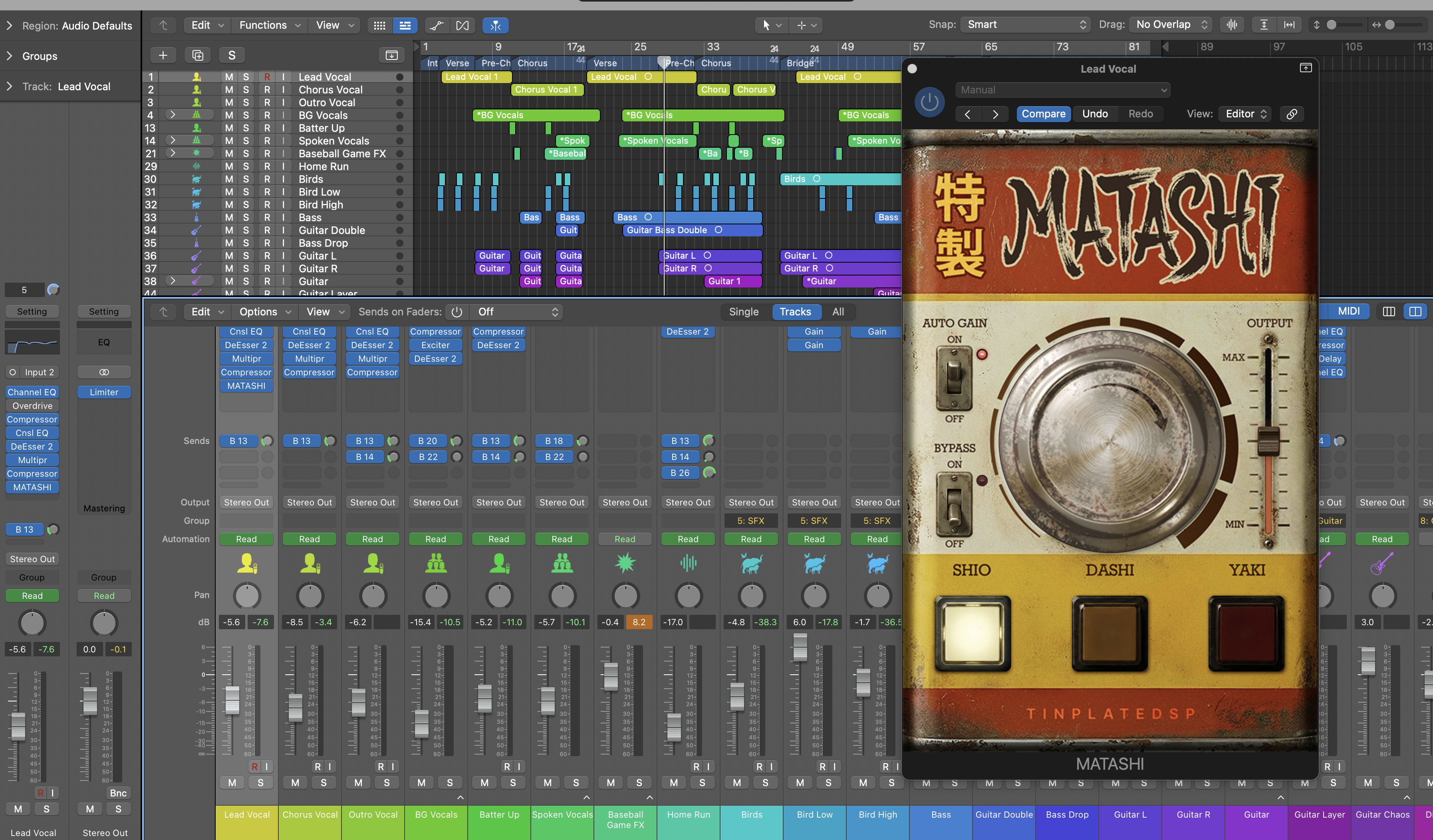Solo the Chorus Vocal track in track list
Screen dimensions: 1433x840
click(246, 90)
